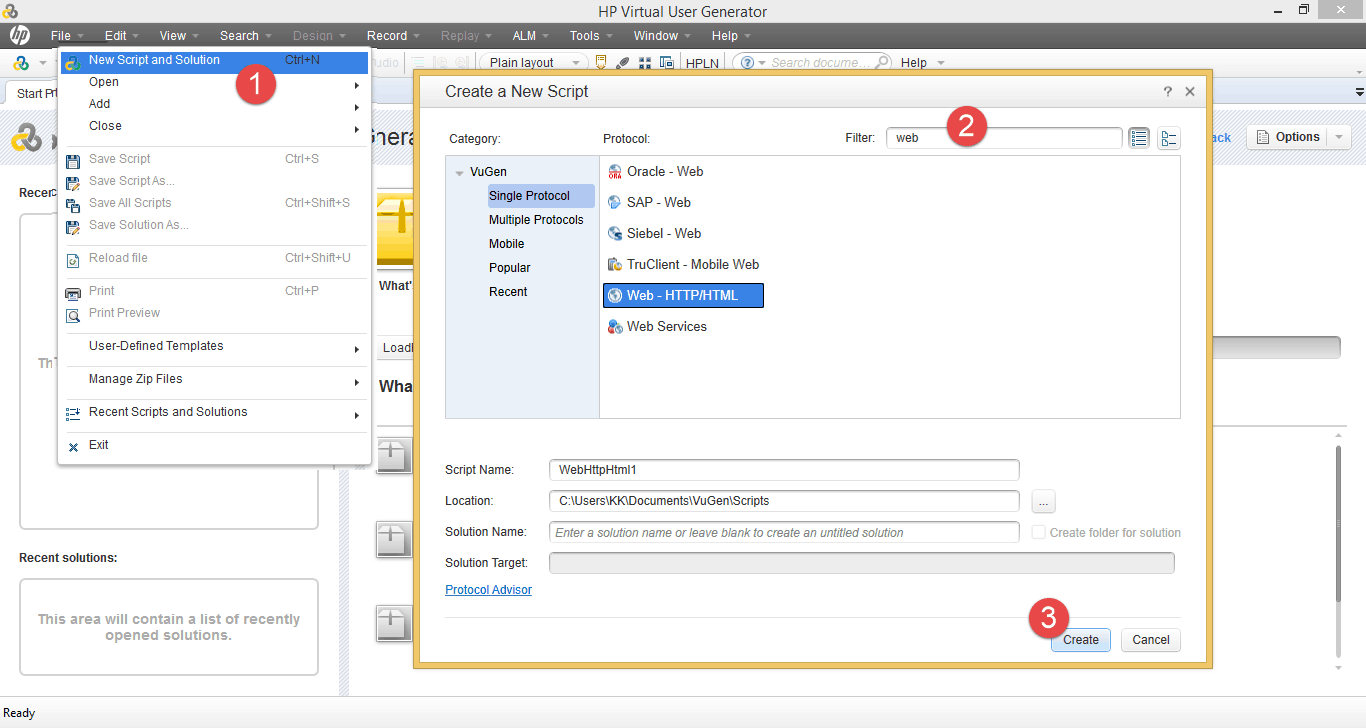Click the toolbar bookmark ribbon icon
Image resolution: width=1366 pixels, height=728 pixels.
tap(601, 63)
